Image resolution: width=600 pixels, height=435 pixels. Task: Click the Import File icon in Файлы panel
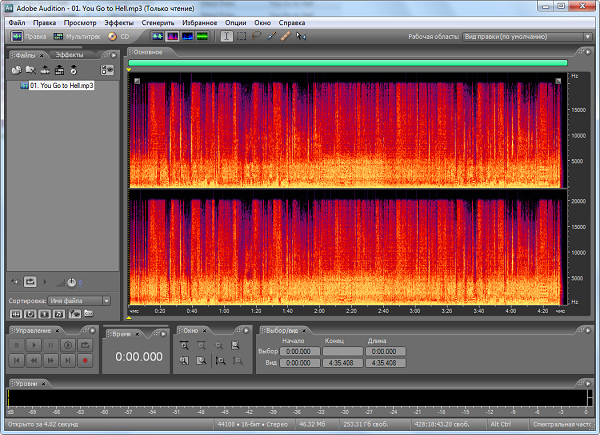tap(16, 70)
